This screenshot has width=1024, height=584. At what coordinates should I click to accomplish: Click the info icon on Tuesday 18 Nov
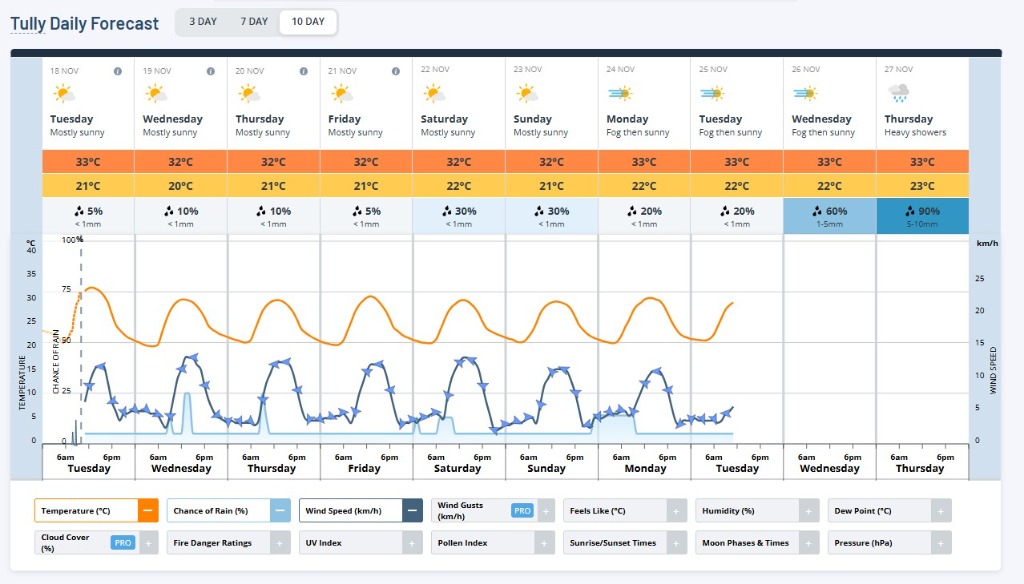117,71
